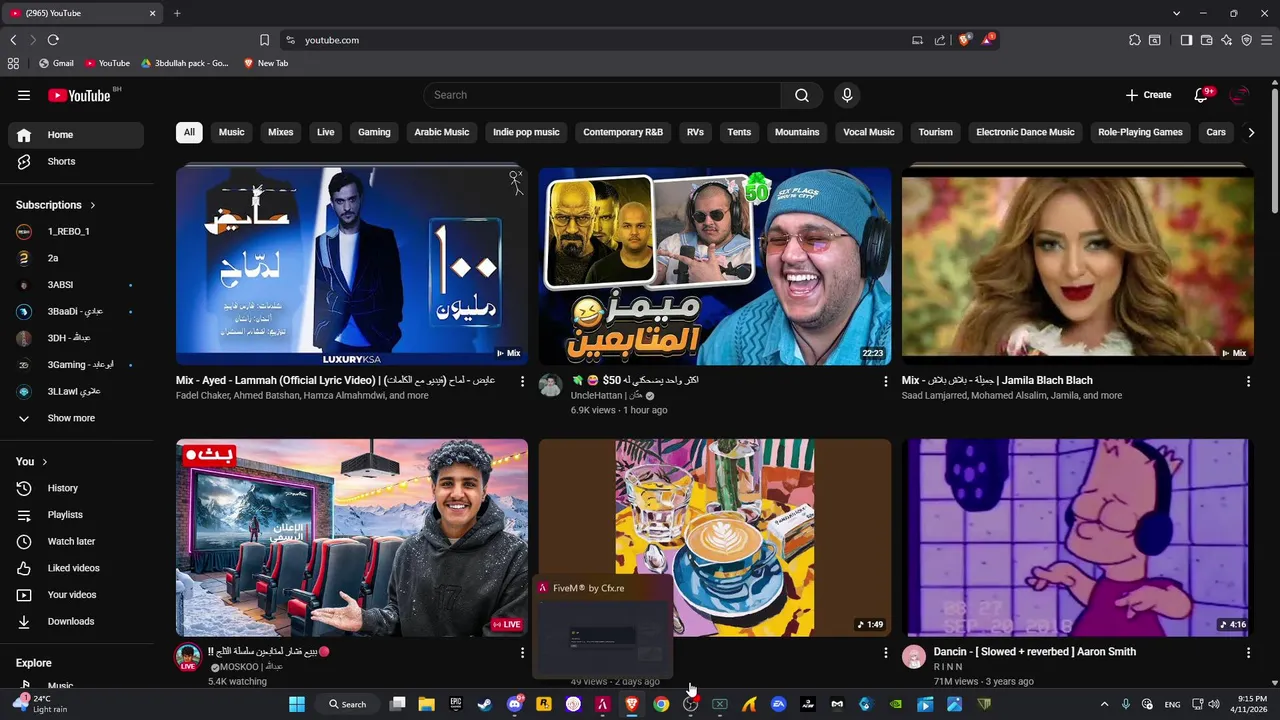Image resolution: width=1280 pixels, height=720 pixels.
Task: Open the tab search dropdown arrow
Action: [x=1176, y=13]
